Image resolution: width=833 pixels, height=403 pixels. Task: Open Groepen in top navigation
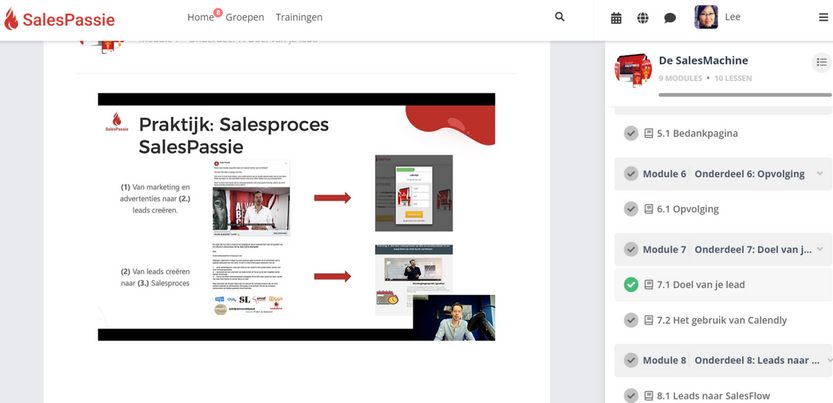click(x=244, y=18)
